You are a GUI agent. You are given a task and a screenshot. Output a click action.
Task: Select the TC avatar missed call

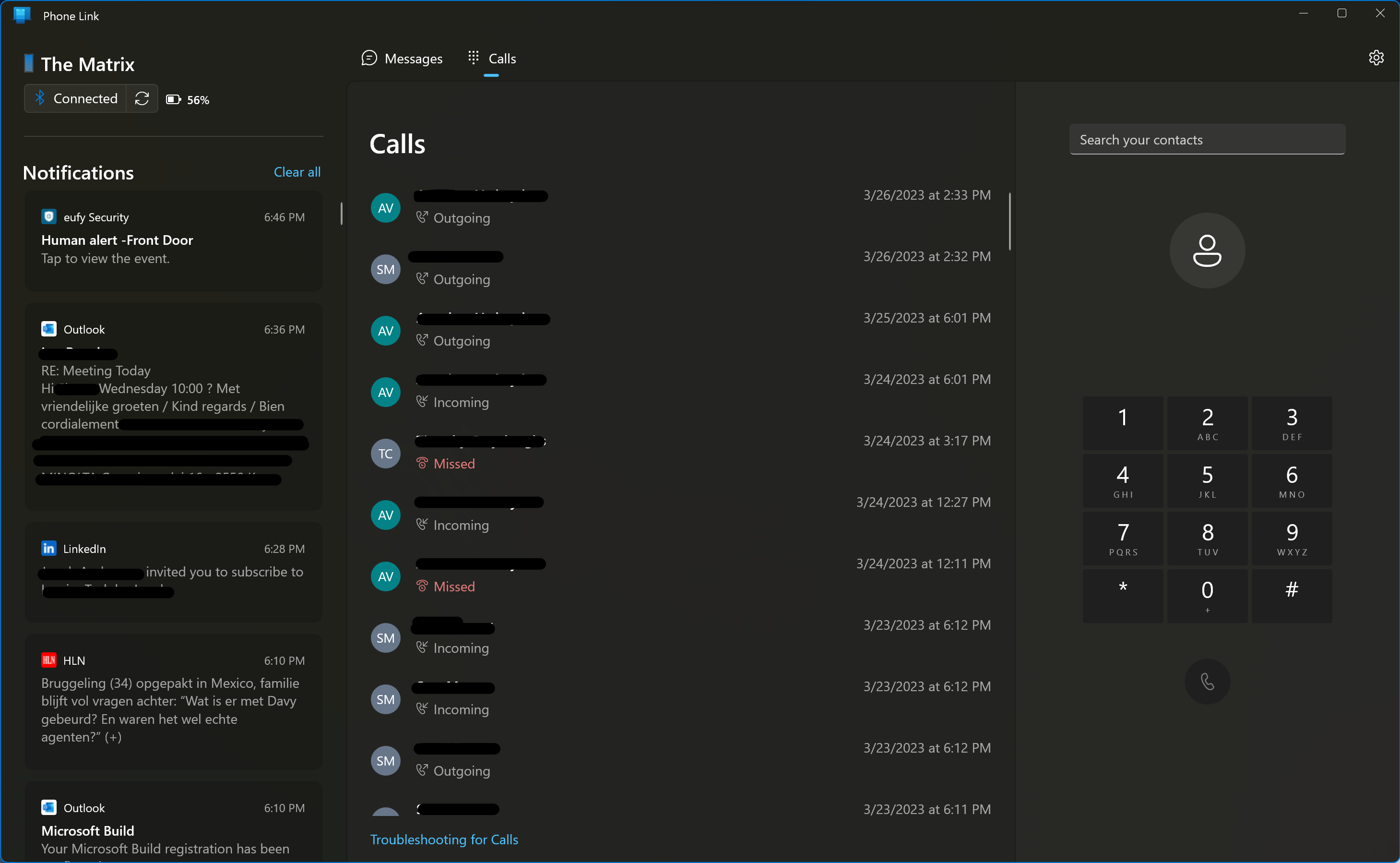[386, 454]
